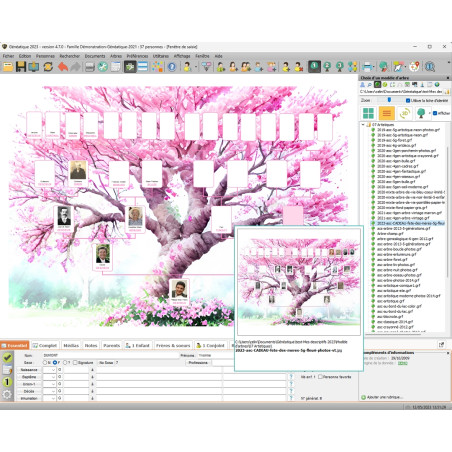Open the colorful squares mosaic icon

(x=157, y=67)
